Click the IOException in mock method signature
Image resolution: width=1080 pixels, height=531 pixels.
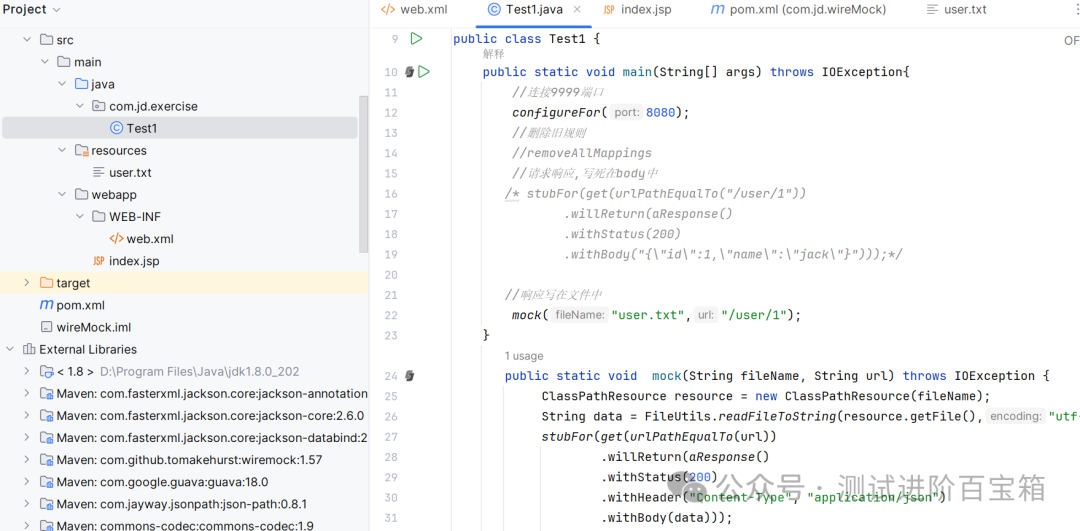994,376
